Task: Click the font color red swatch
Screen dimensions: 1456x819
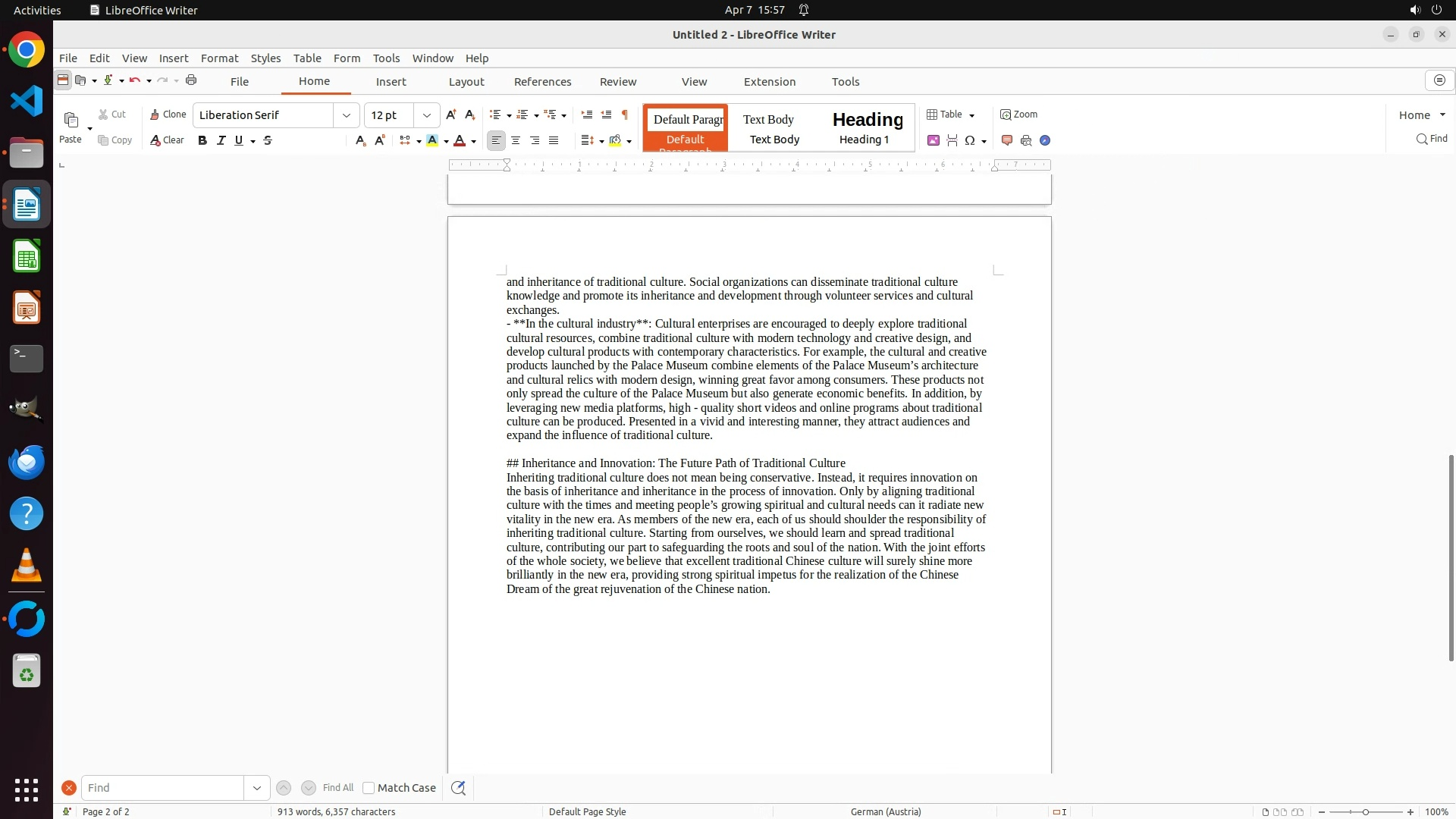Action: (460, 140)
